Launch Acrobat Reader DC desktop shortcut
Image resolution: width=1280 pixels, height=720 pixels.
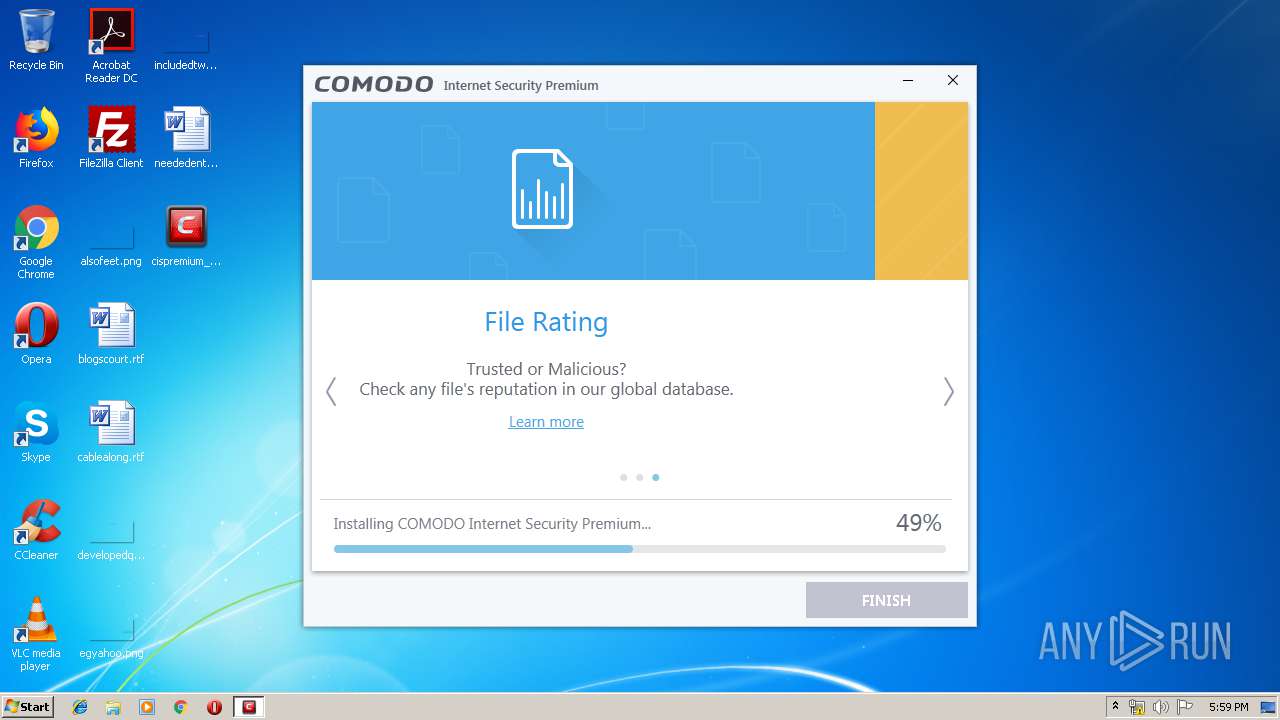tap(111, 45)
